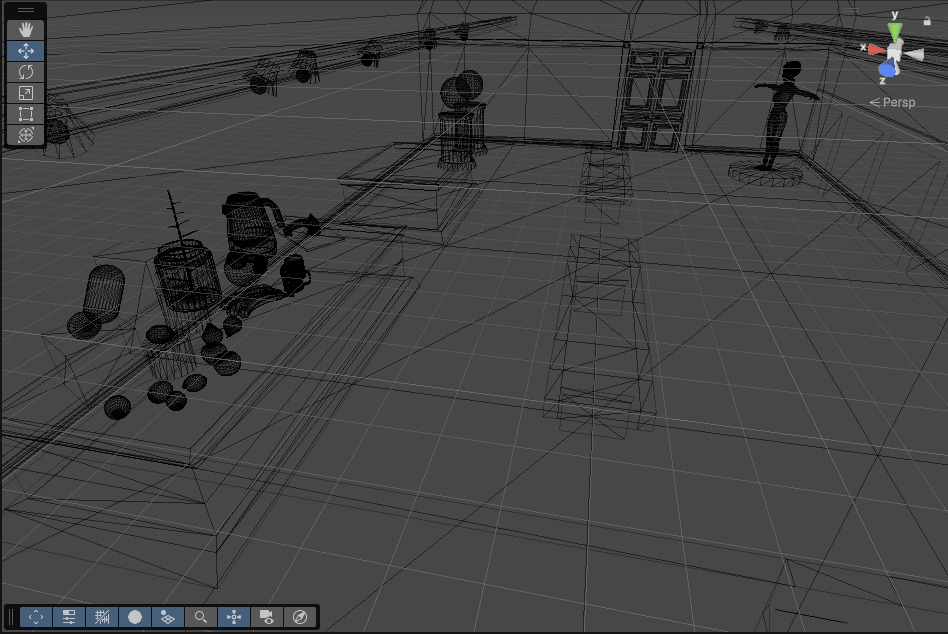The width and height of the screenshot is (948, 634).
Task: Toggle the grid visibility overlay button
Action: click(168, 617)
